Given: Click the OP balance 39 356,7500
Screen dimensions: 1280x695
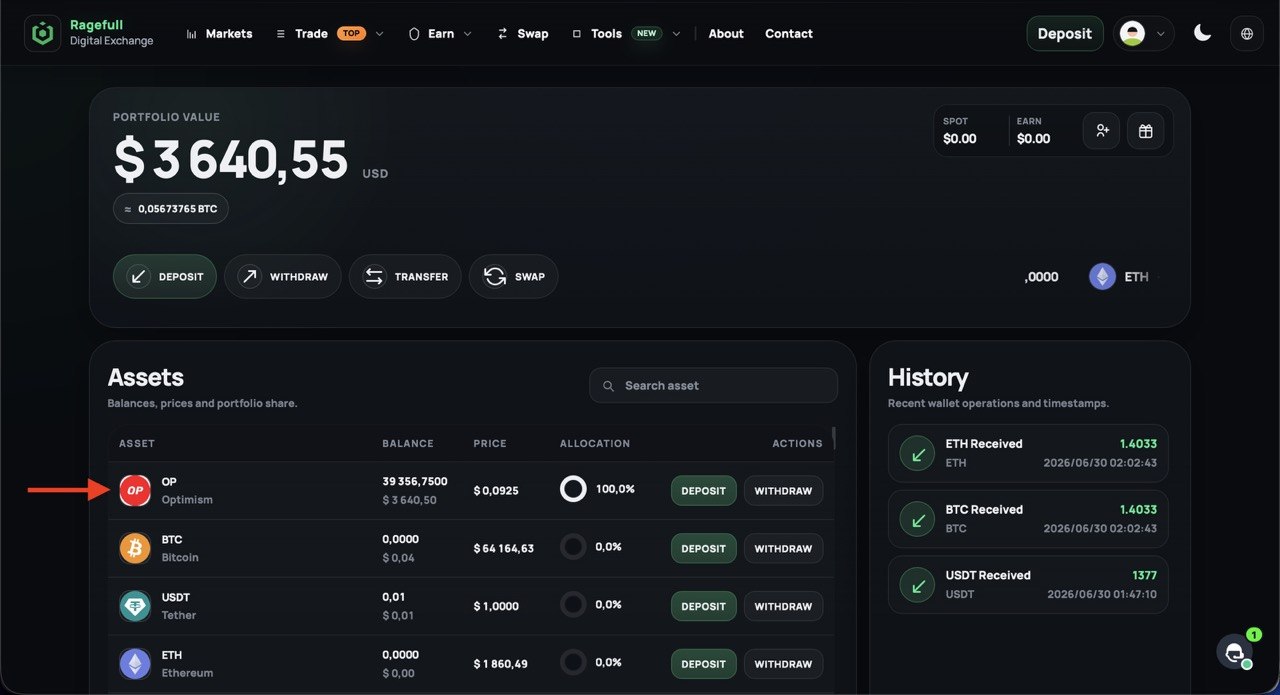Looking at the screenshot, I should coord(415,481).
